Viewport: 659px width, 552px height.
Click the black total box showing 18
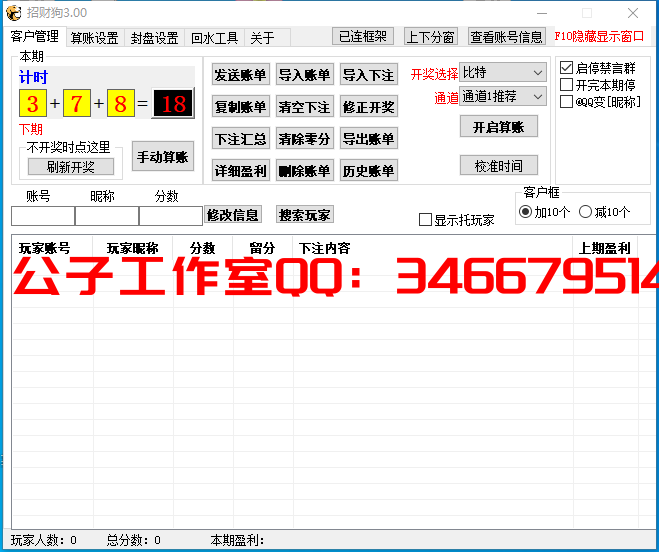click(x=173, y=103)
